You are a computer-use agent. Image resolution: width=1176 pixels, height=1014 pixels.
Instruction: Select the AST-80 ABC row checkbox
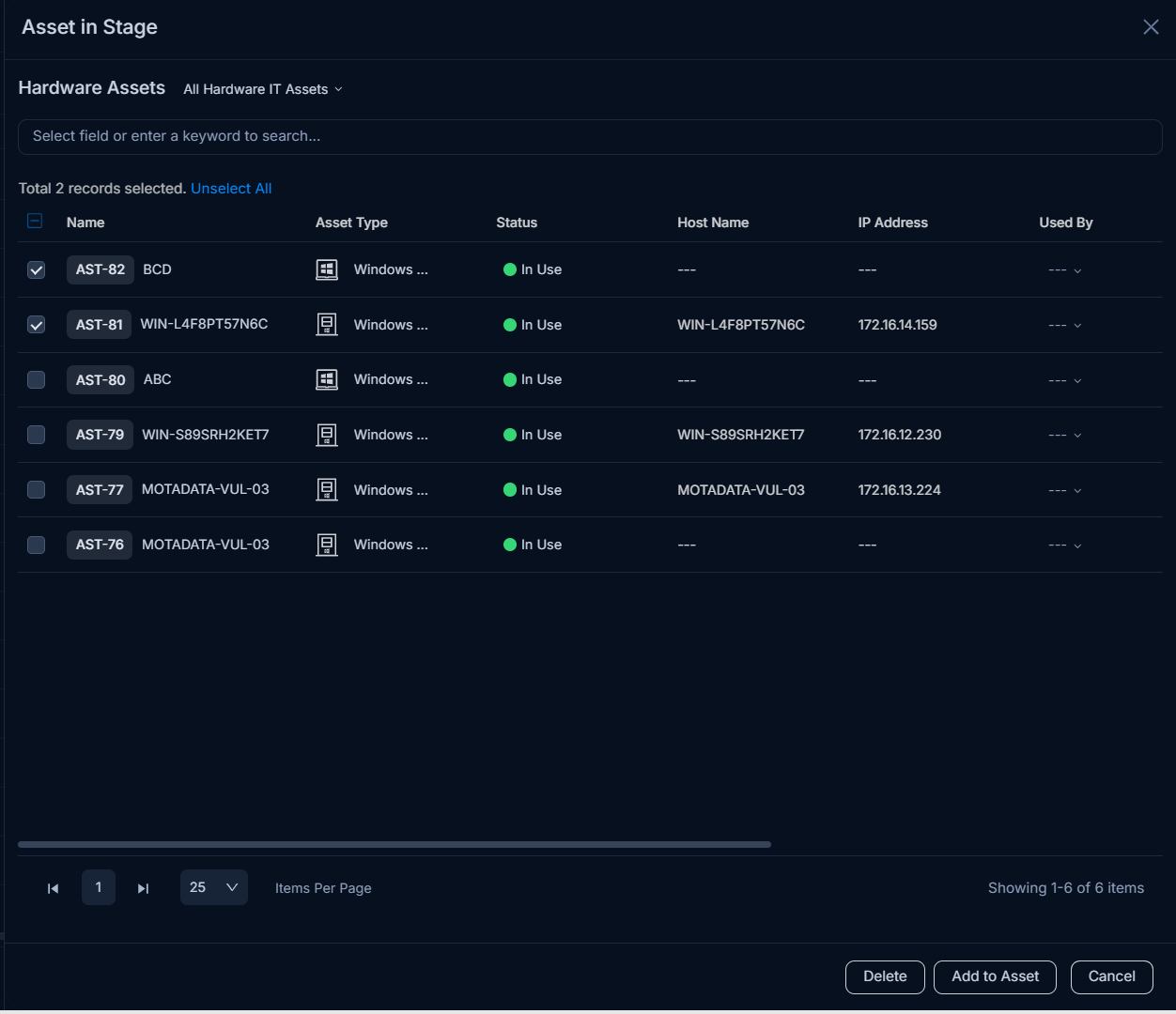click(36, 380)
